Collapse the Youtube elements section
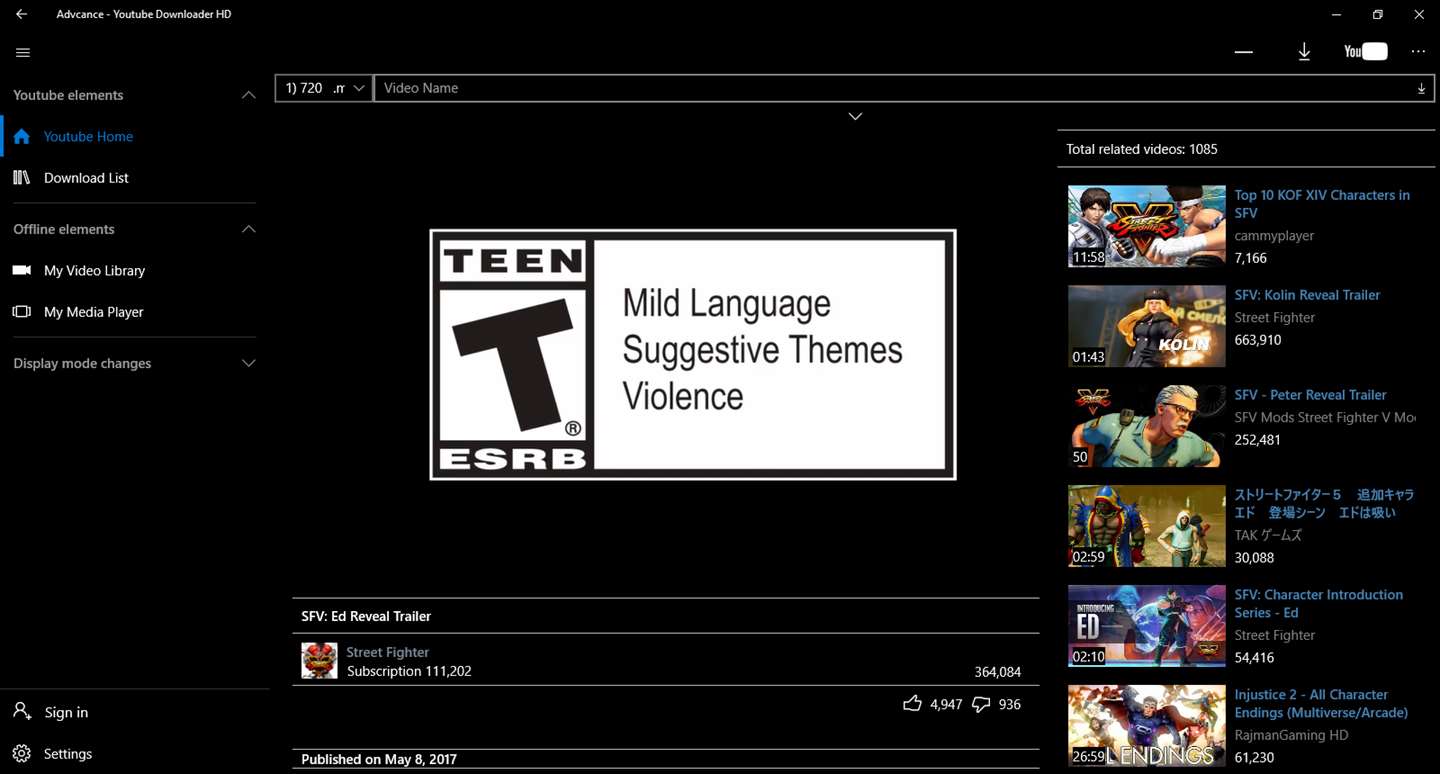This screenshot has height=774, width=1440. click(x=249, y=95)
